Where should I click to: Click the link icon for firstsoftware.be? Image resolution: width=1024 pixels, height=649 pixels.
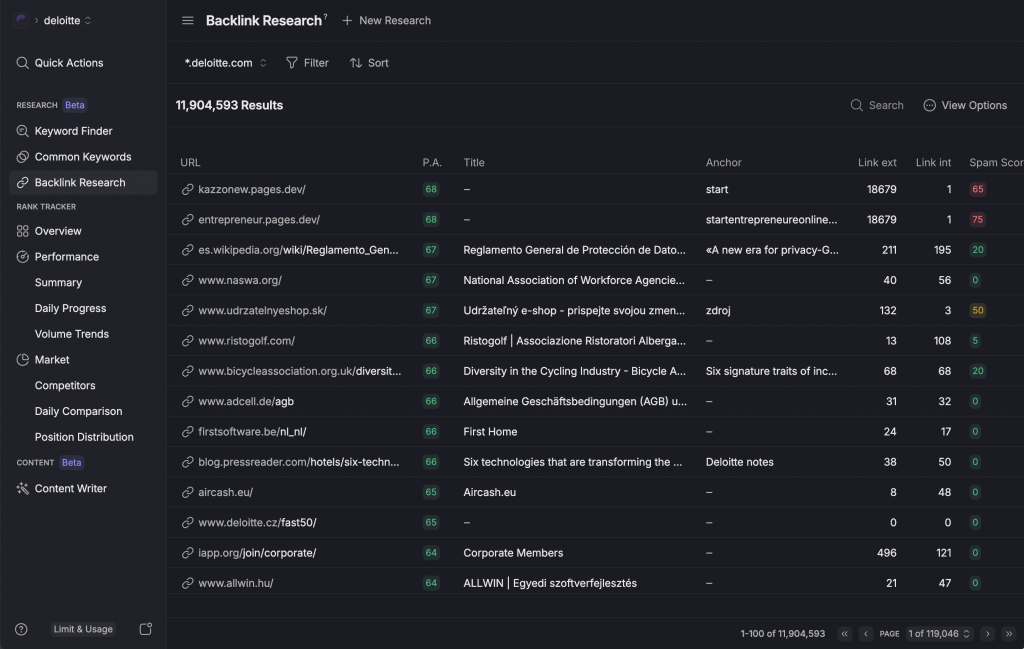point(187,432)
